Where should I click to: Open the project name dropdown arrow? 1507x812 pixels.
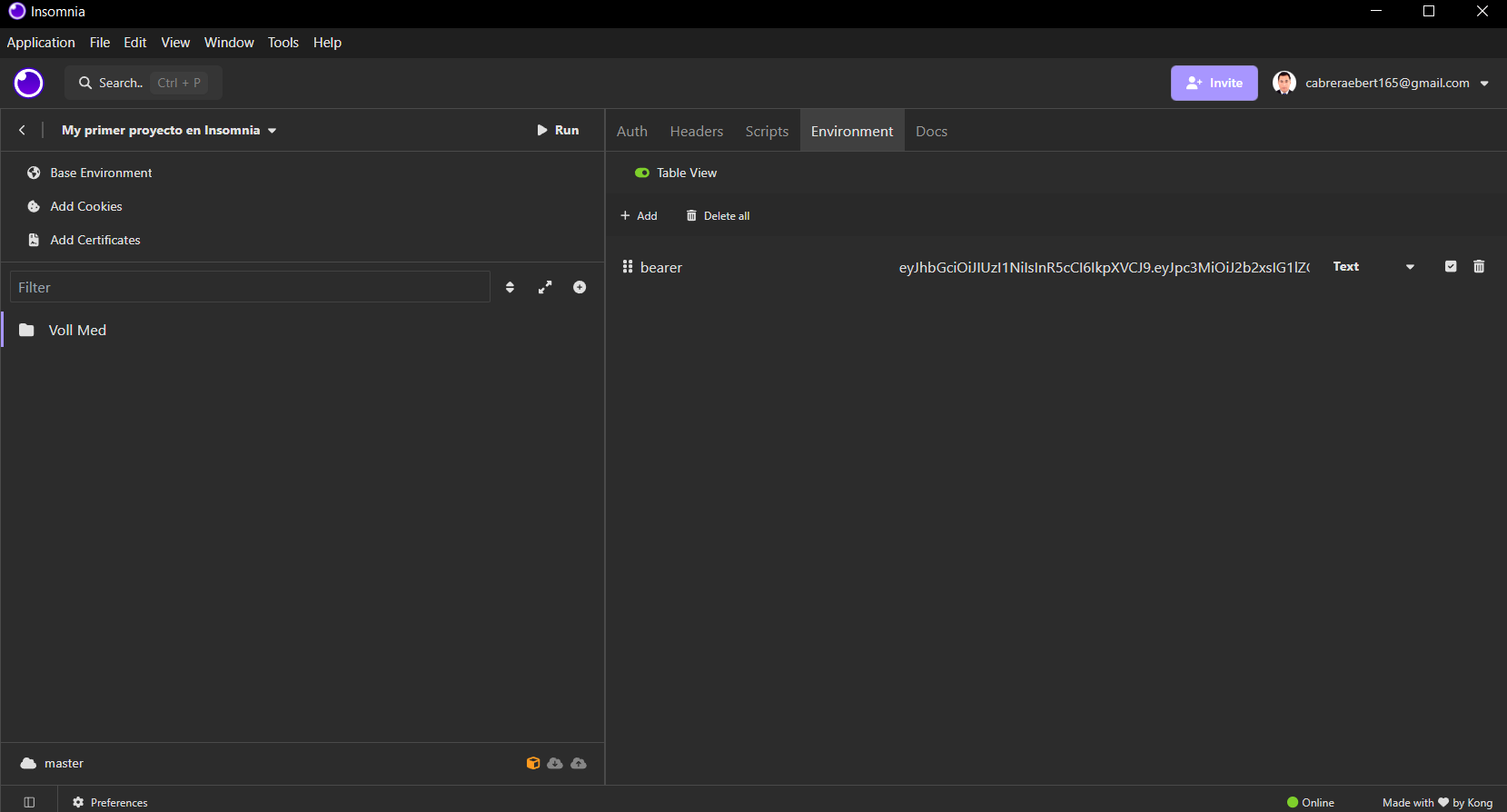272,131
